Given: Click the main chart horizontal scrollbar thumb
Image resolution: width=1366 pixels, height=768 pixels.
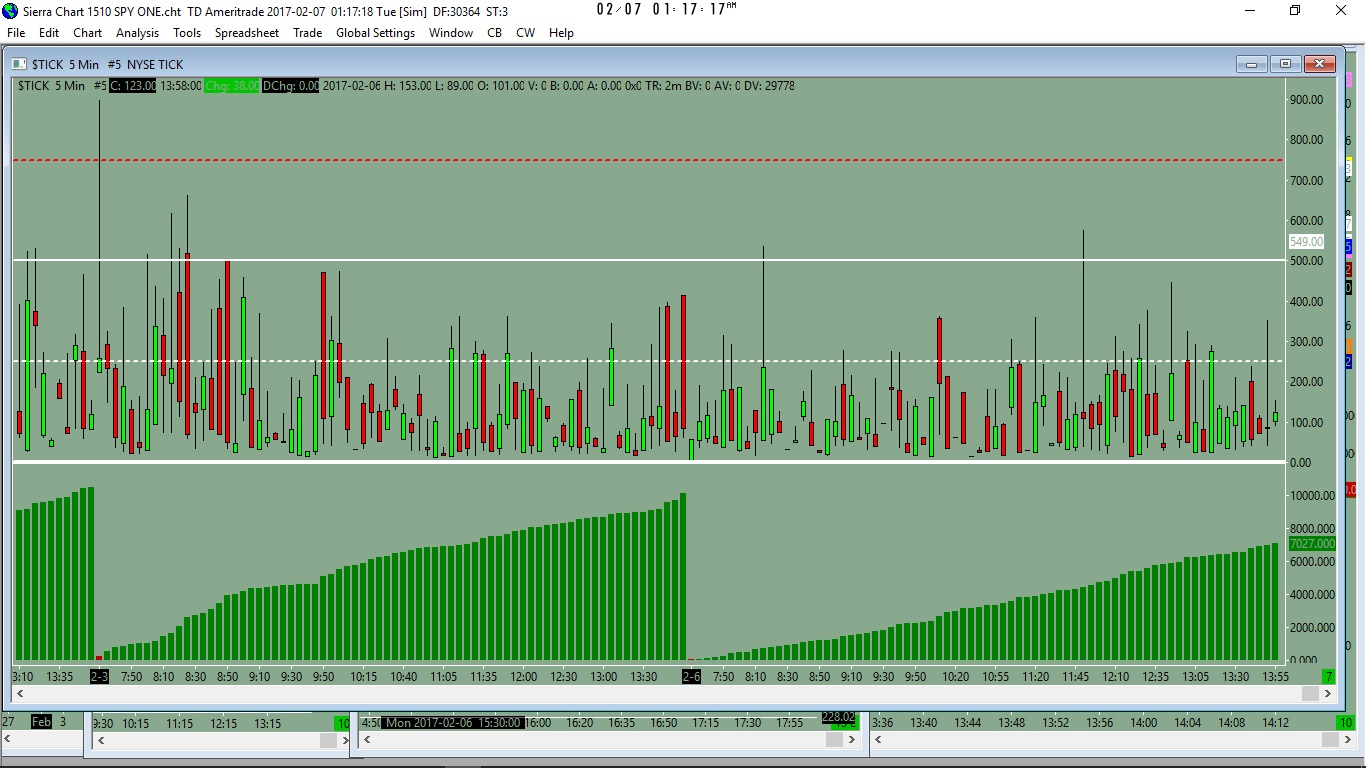Looking at the screenshot, I should pos(1310,693).
